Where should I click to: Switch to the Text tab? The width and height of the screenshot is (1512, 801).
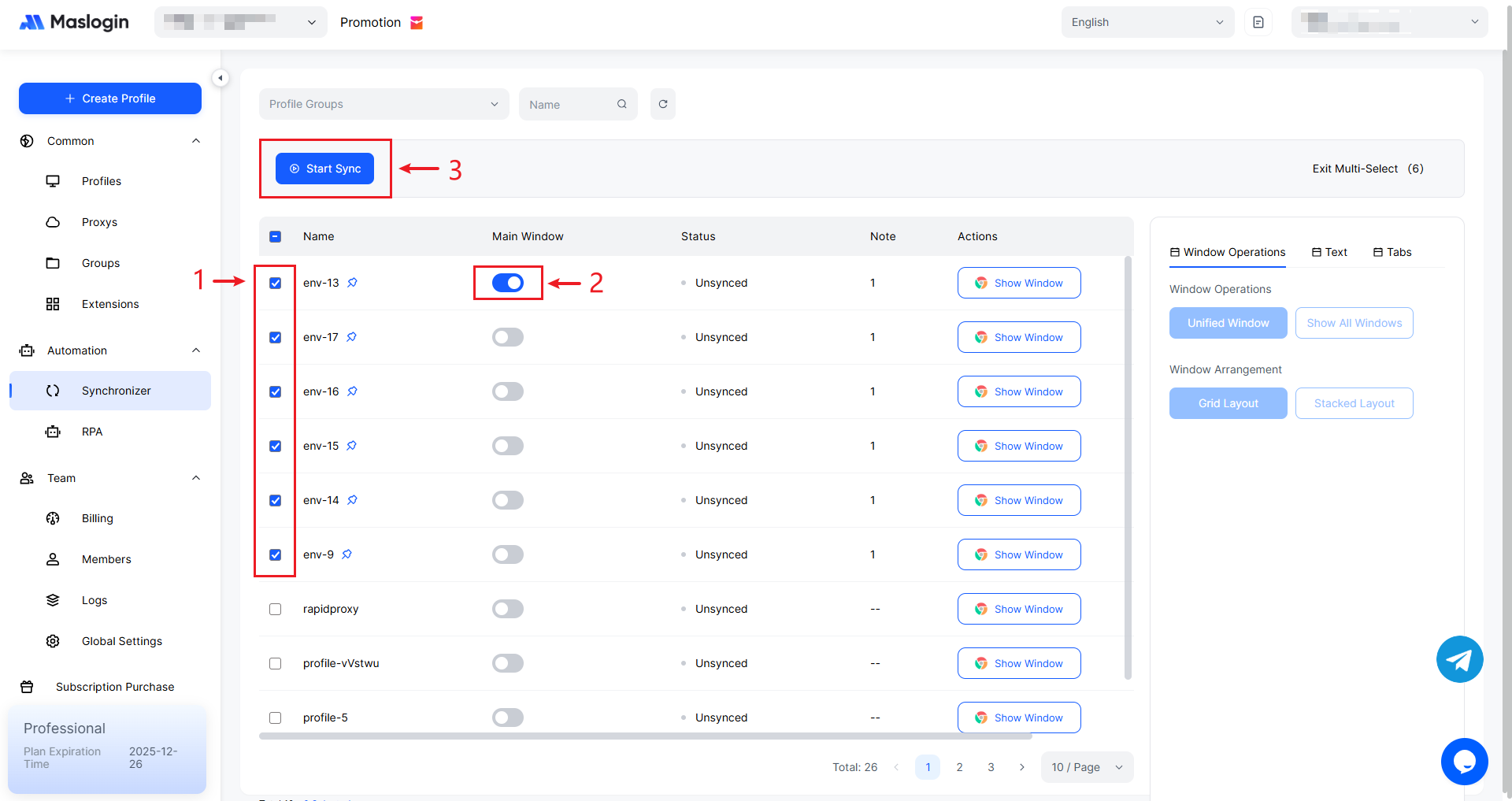pos(1329,252)
